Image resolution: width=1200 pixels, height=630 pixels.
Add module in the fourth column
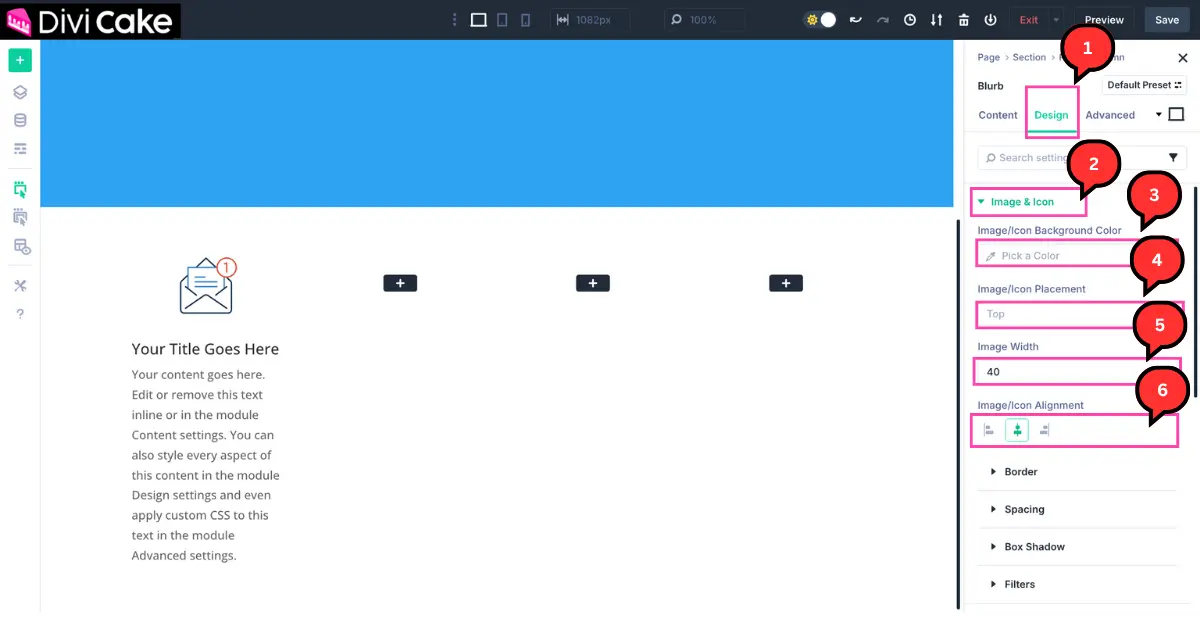pyautogui.click(x=786, y=284)
